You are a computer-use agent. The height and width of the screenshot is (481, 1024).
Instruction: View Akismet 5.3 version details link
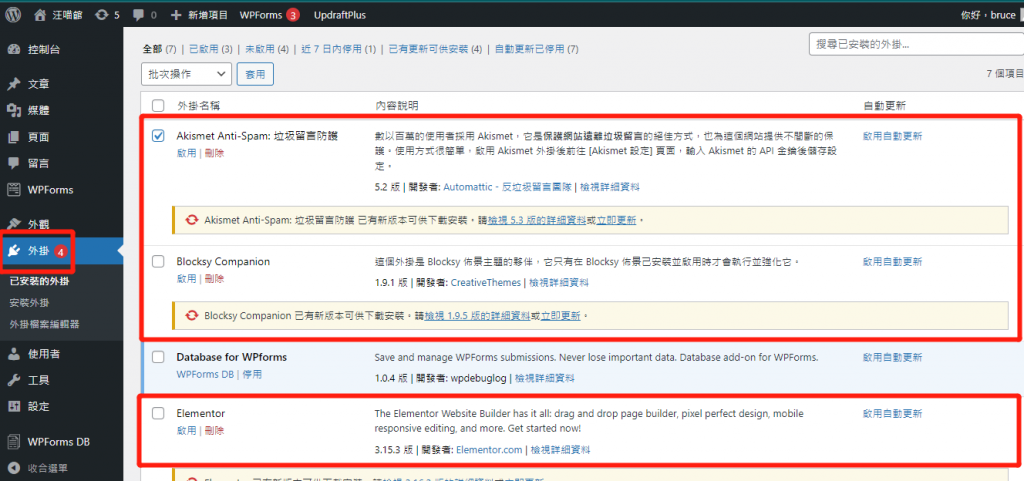tap(537, 221)
